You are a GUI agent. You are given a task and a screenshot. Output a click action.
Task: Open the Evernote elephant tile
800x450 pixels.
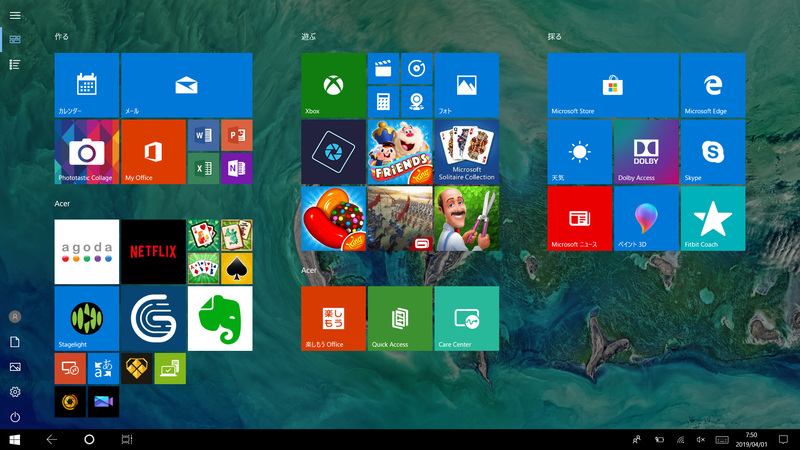pyautogui.click(x=220, y=318)
